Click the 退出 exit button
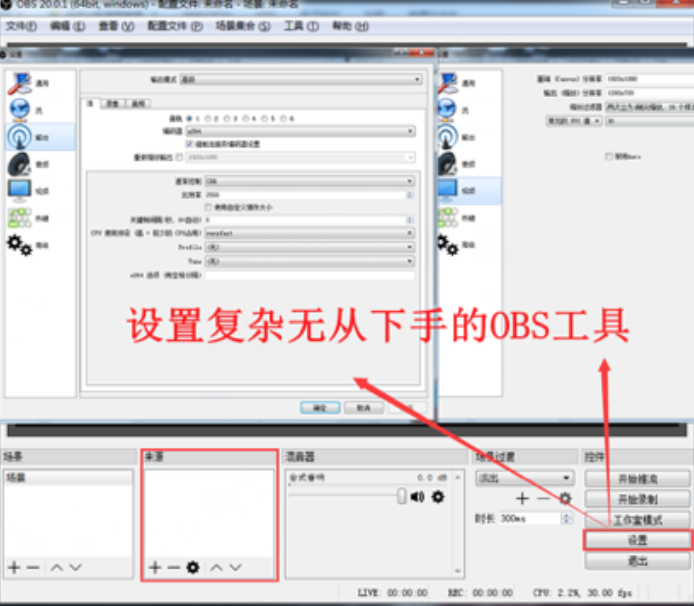694x606 pixels. (637, 561)
